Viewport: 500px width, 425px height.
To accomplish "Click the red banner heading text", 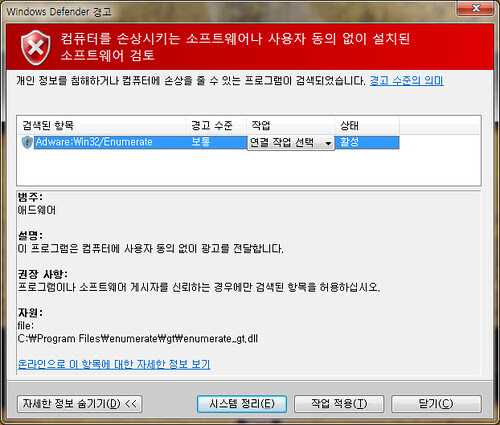I will [235, 47].
